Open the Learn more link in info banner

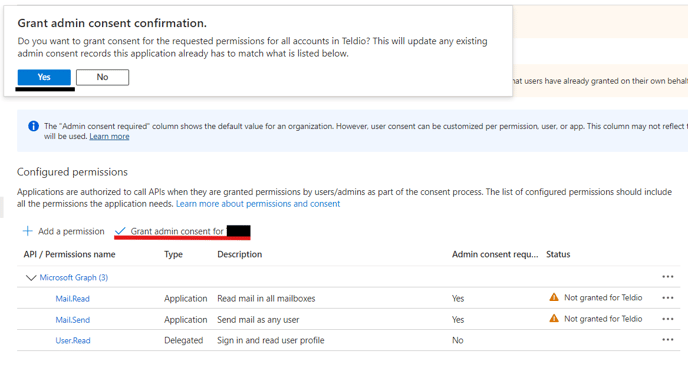point(109,136)
